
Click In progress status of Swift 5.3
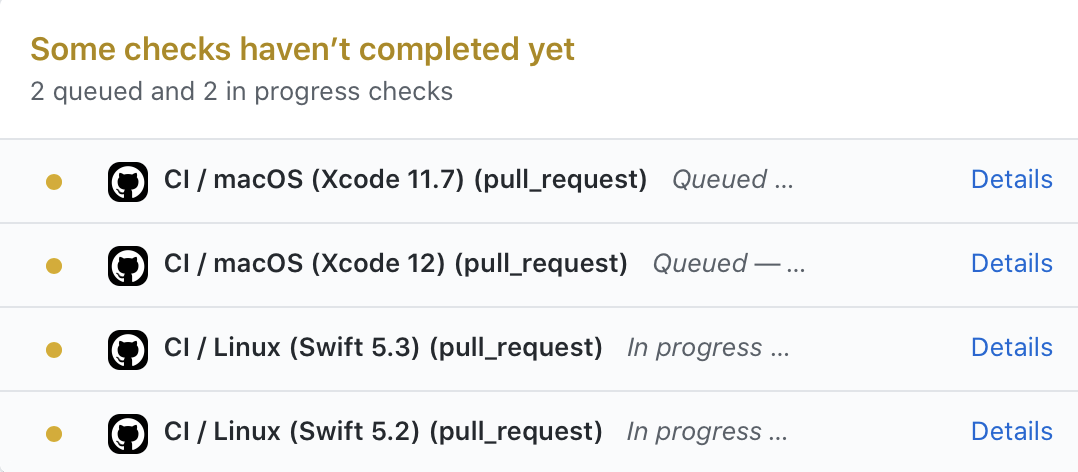708,348
